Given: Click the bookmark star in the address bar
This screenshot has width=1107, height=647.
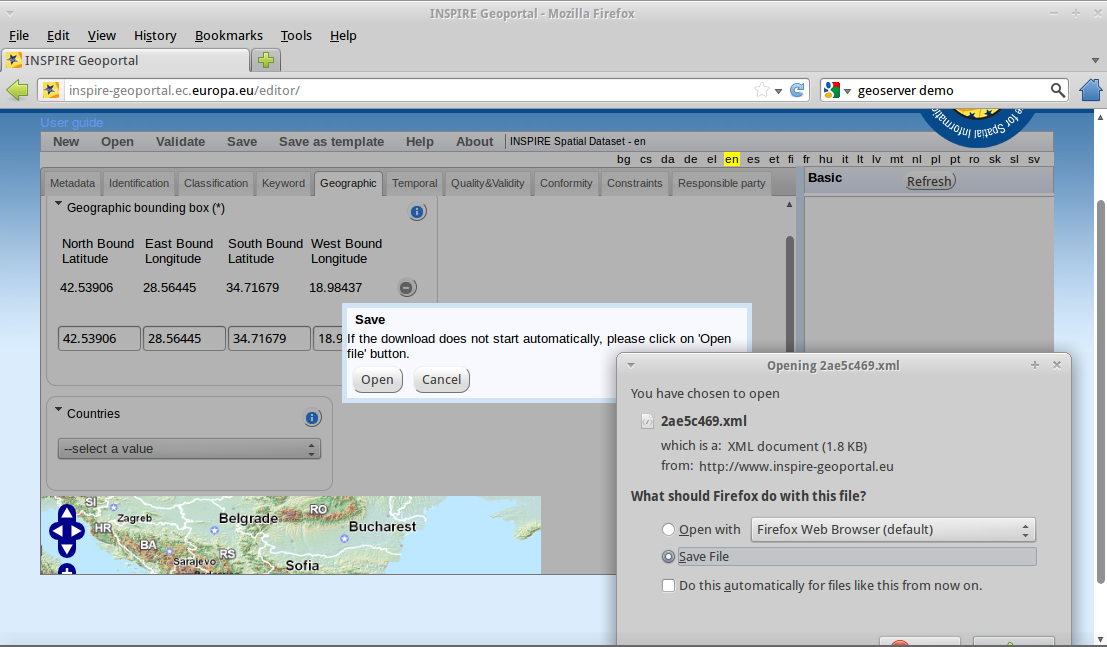Looking at the screenshot, I should [x=762, y=90].
